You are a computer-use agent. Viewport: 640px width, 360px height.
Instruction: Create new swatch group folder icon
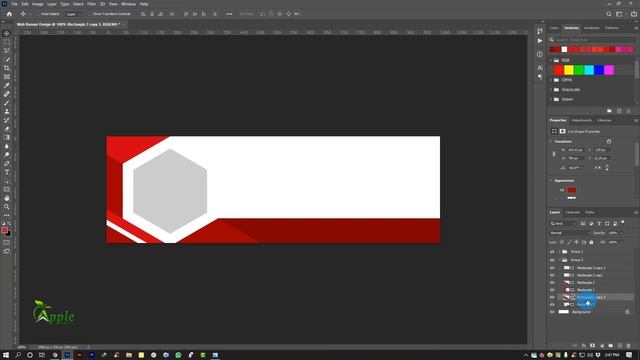click(x=609, y=111)
